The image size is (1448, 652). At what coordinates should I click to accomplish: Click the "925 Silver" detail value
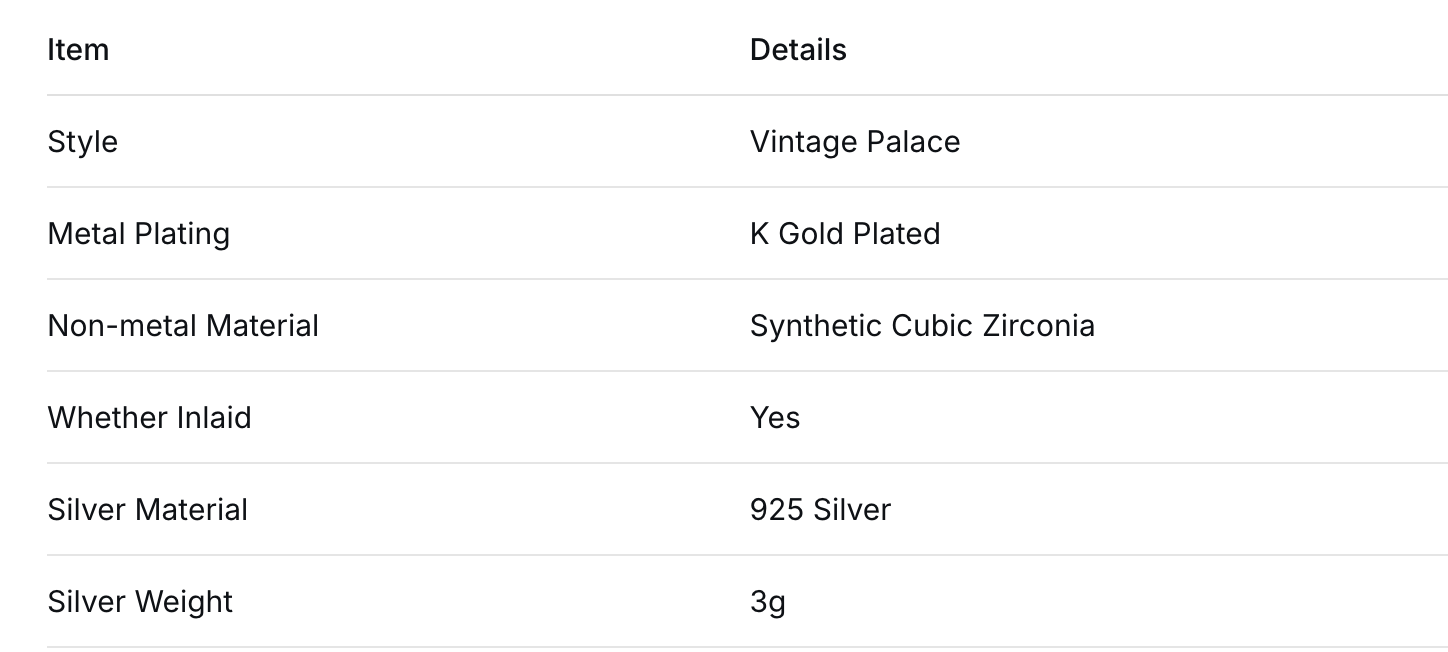click(820, 510)
